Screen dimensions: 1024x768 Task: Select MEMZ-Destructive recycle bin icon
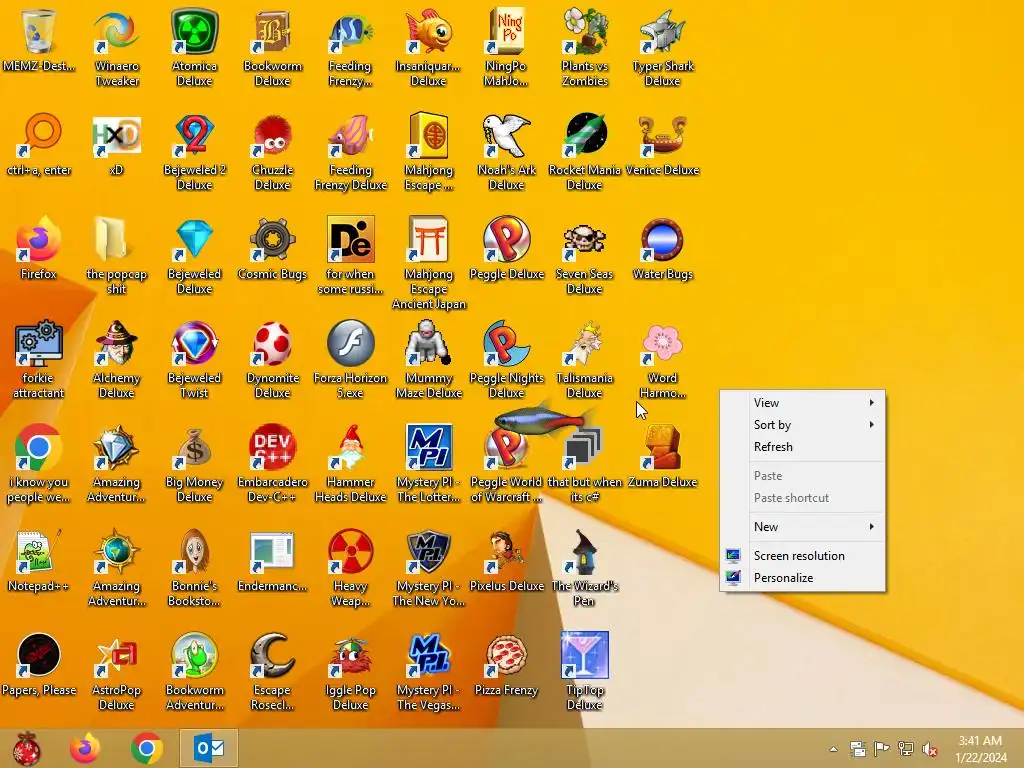39,31
